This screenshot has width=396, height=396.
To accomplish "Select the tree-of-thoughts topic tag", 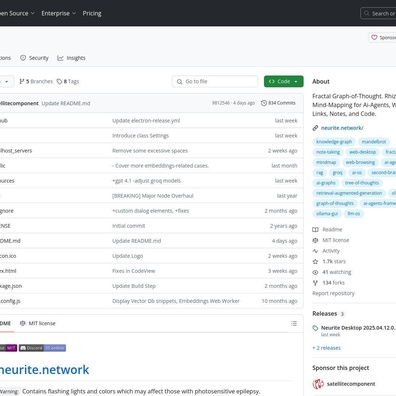I will point(362,183).
